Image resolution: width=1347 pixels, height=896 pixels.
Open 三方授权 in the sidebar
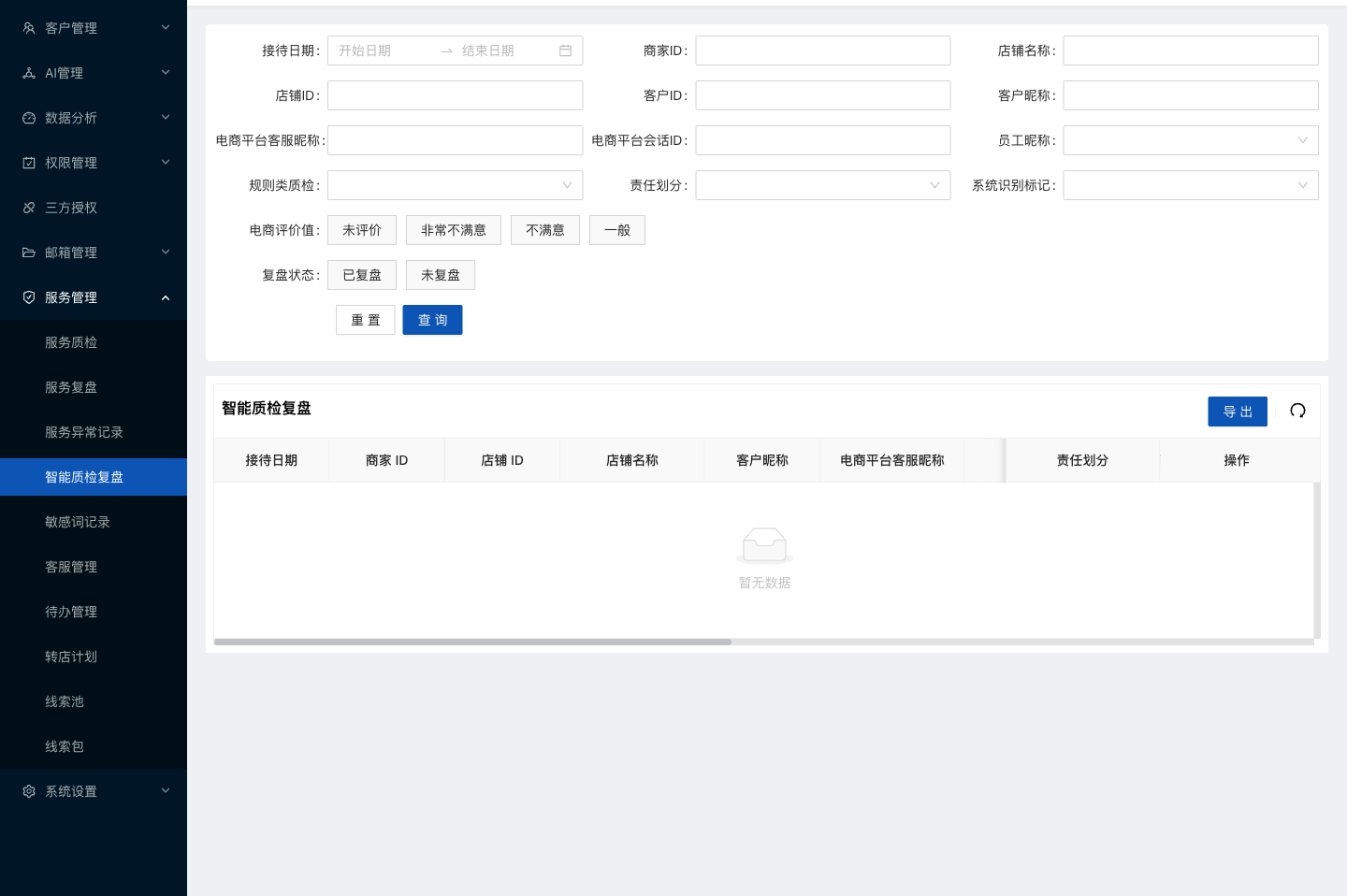94,208
